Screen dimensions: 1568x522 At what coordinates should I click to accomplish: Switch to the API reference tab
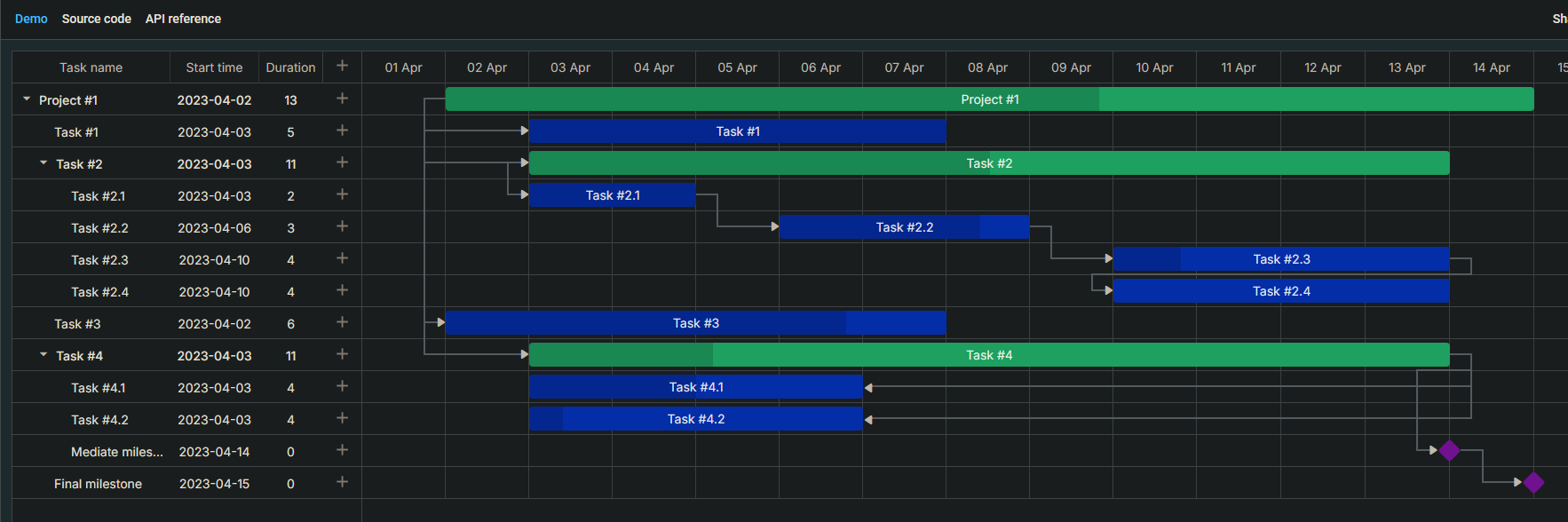[183, 19]
